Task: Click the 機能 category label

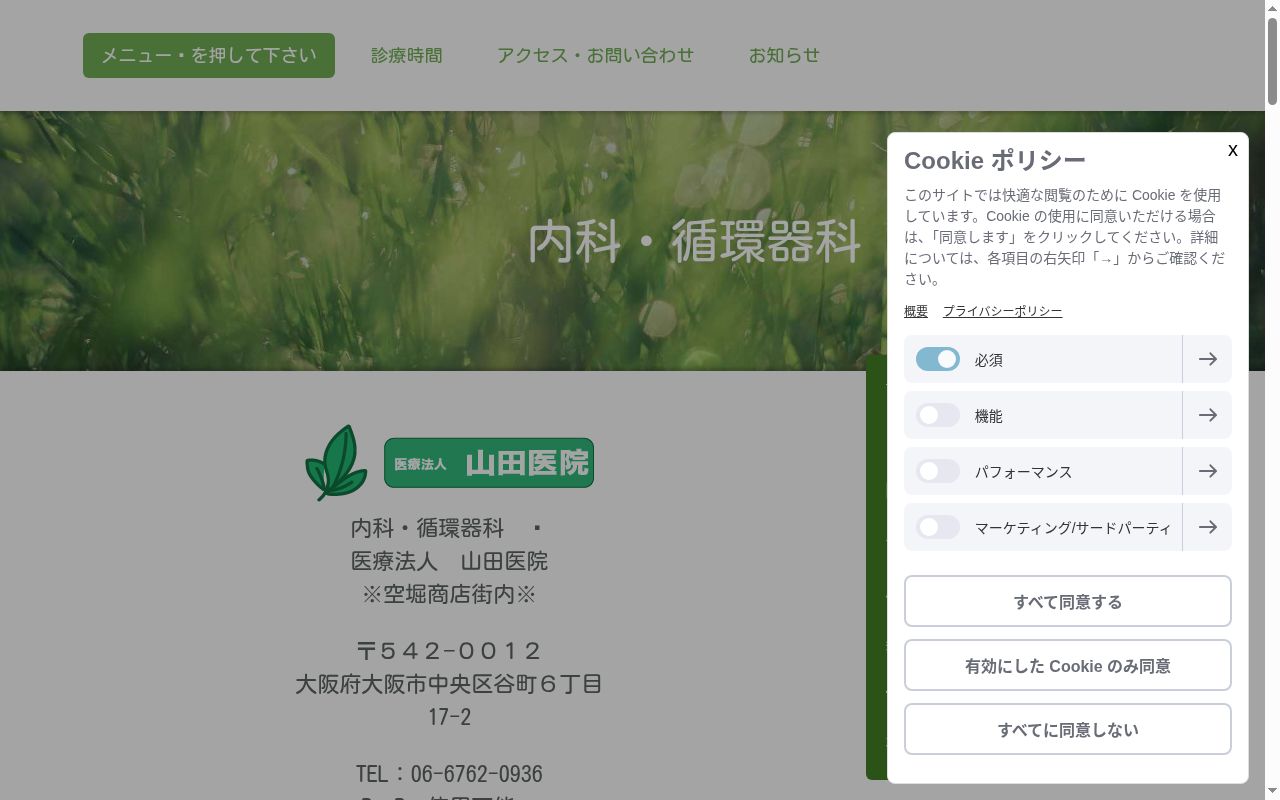Action: click(989, 416)
